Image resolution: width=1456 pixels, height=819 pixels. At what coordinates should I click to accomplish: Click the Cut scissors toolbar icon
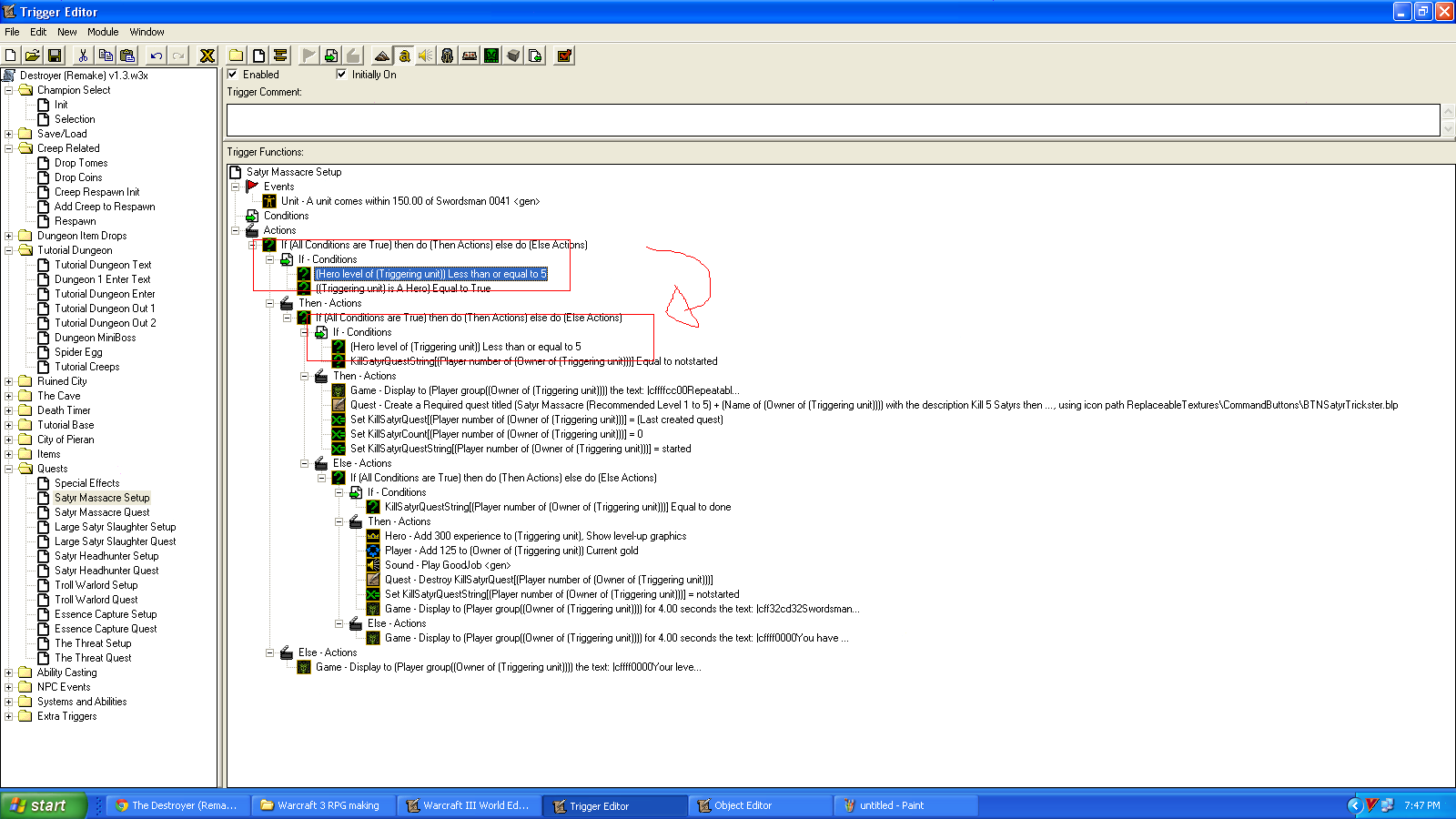(x=83, y=56)
